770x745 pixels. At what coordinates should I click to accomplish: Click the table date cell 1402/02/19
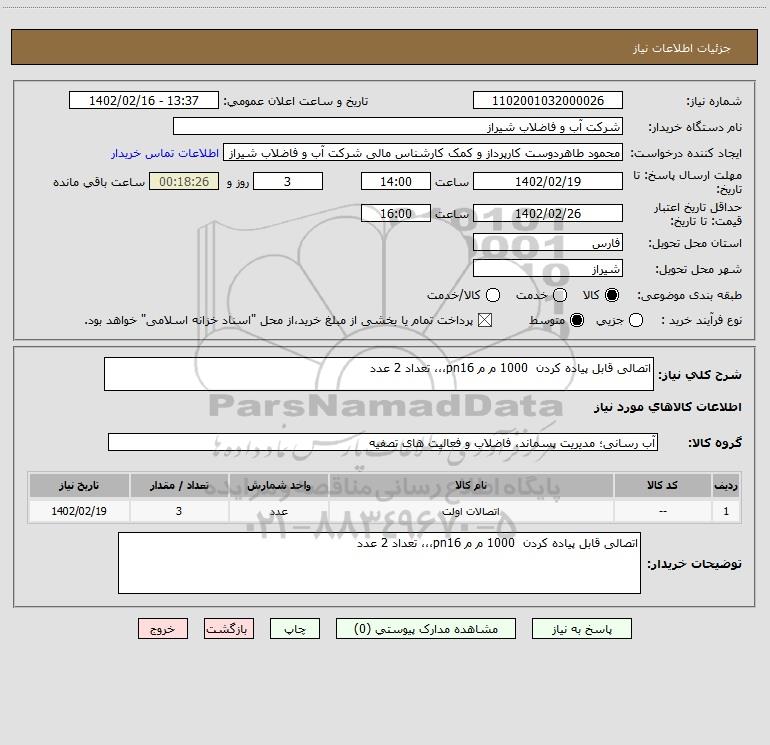point(79,511)
